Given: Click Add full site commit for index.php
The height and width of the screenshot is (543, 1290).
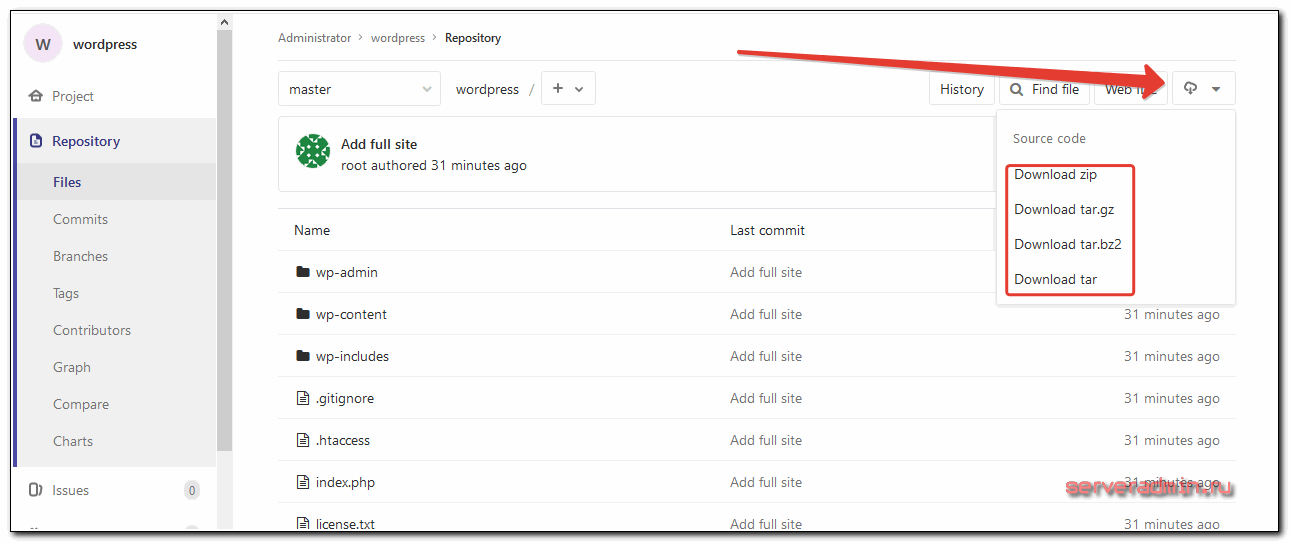Looking at the screenshot, I should [x=766, y=482].
